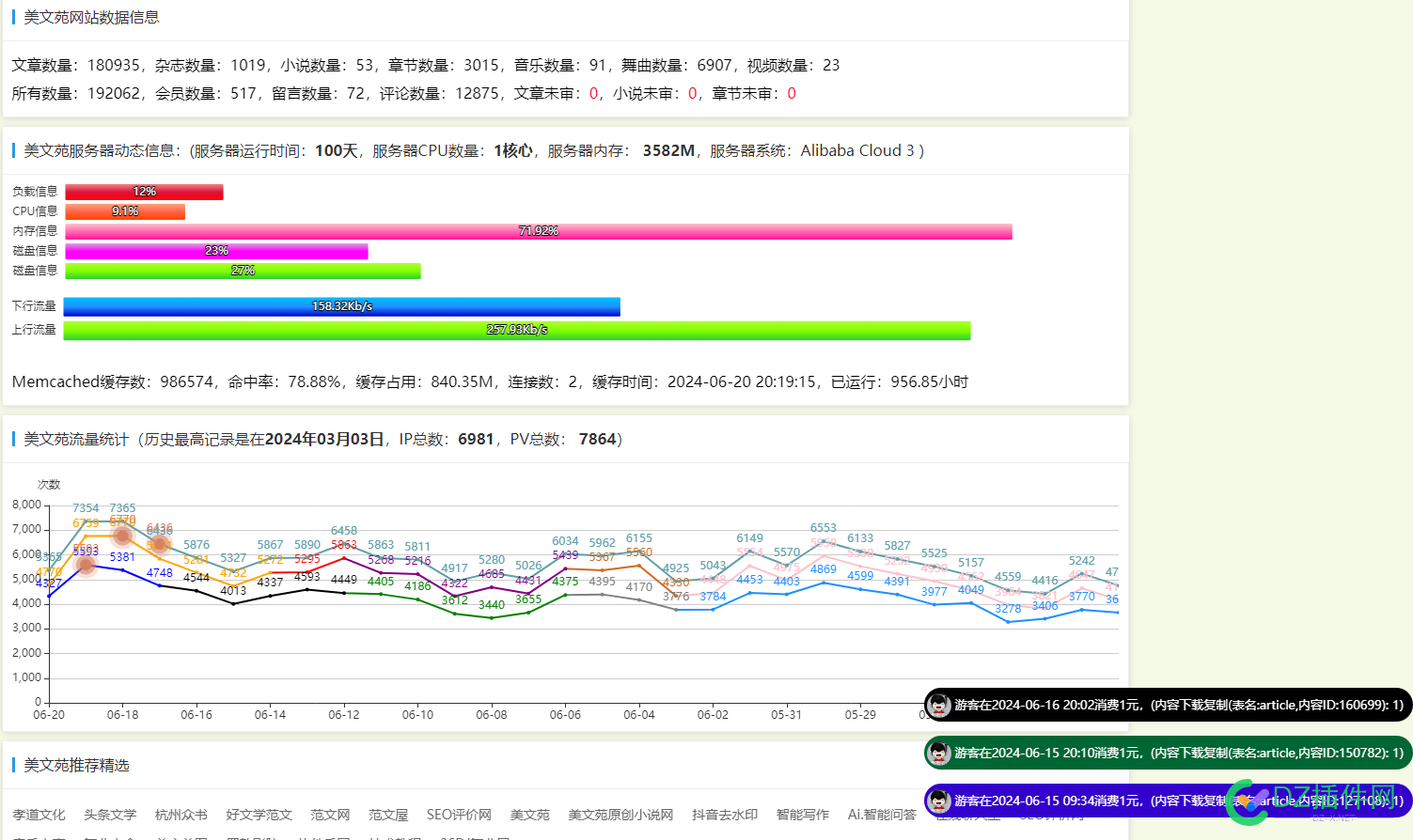Click the 负载信息 12% red bar
1413x840 pixels.
point(144,192)
